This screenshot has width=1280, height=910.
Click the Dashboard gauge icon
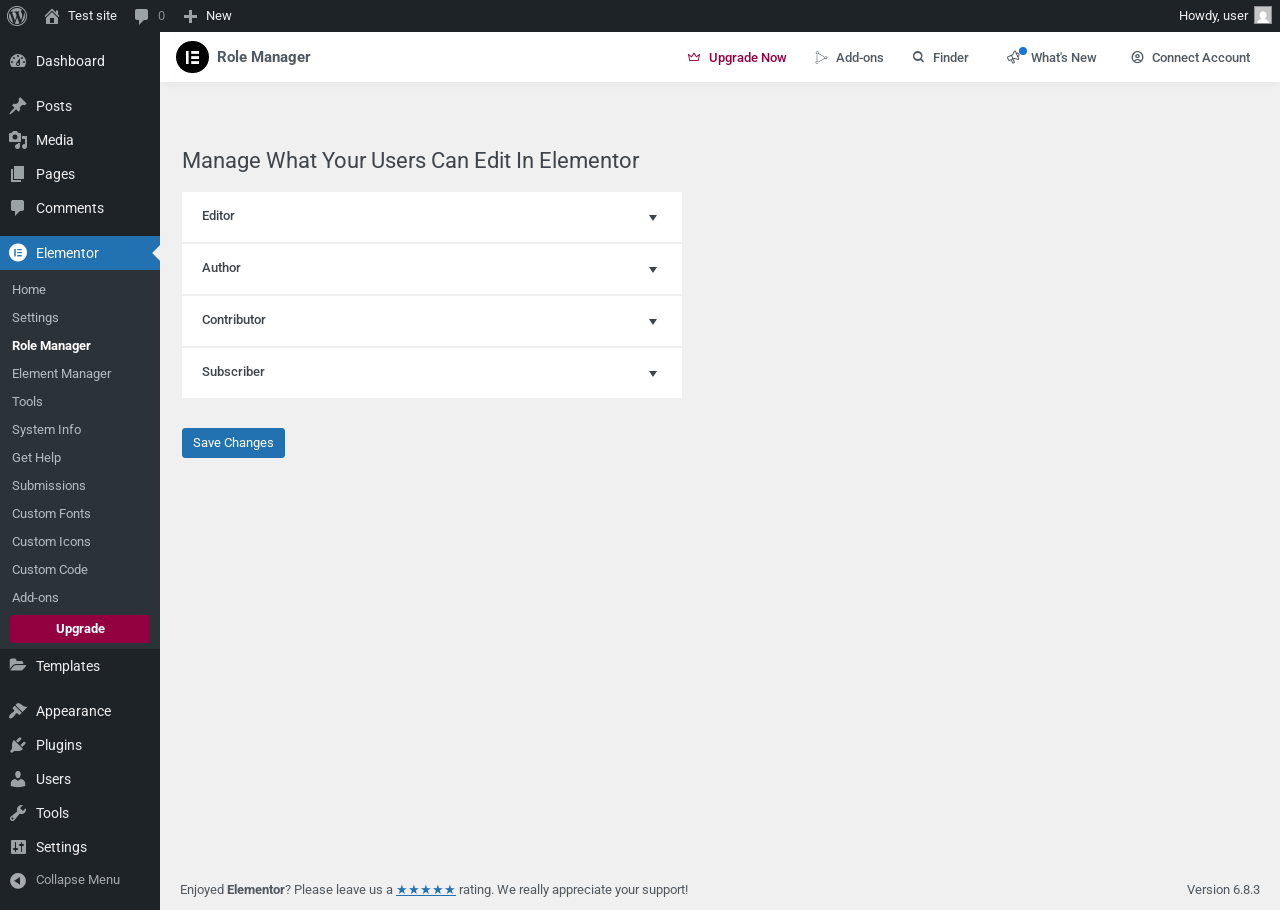(18, 61)
